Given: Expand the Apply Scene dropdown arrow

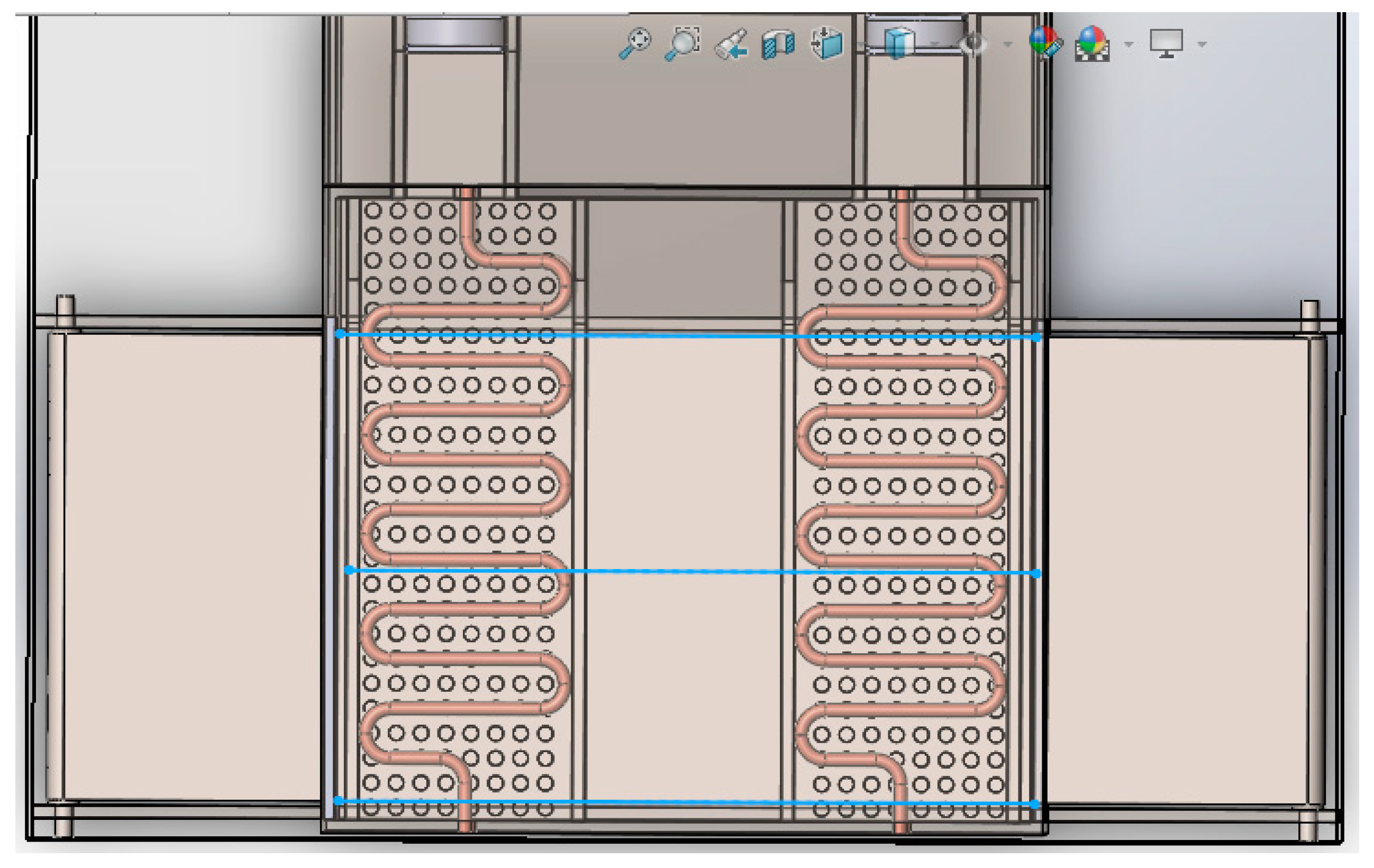Looking at the screenshot, I should [x=1128, y=44].
